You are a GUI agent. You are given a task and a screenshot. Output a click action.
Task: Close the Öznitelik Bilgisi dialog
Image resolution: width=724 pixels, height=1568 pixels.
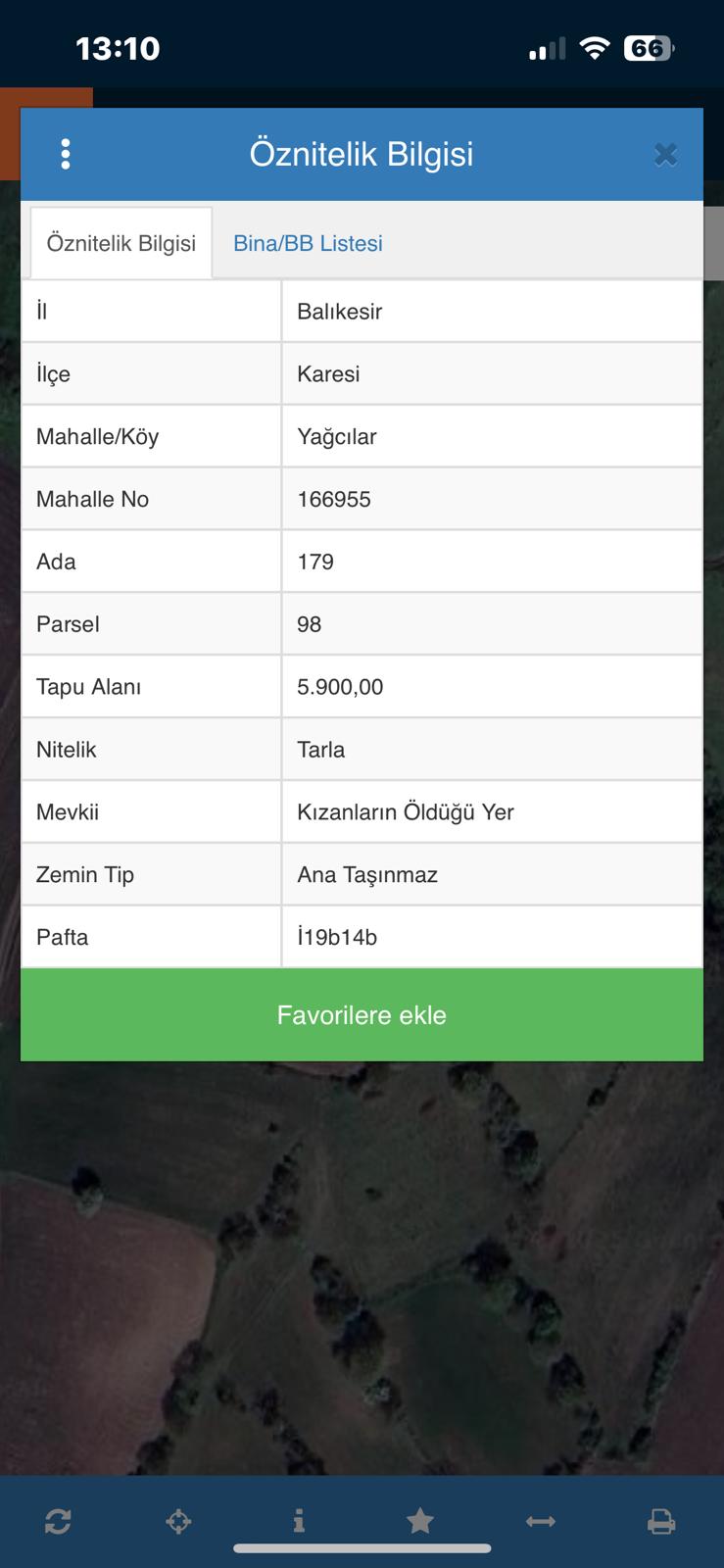tap(665, 154)
